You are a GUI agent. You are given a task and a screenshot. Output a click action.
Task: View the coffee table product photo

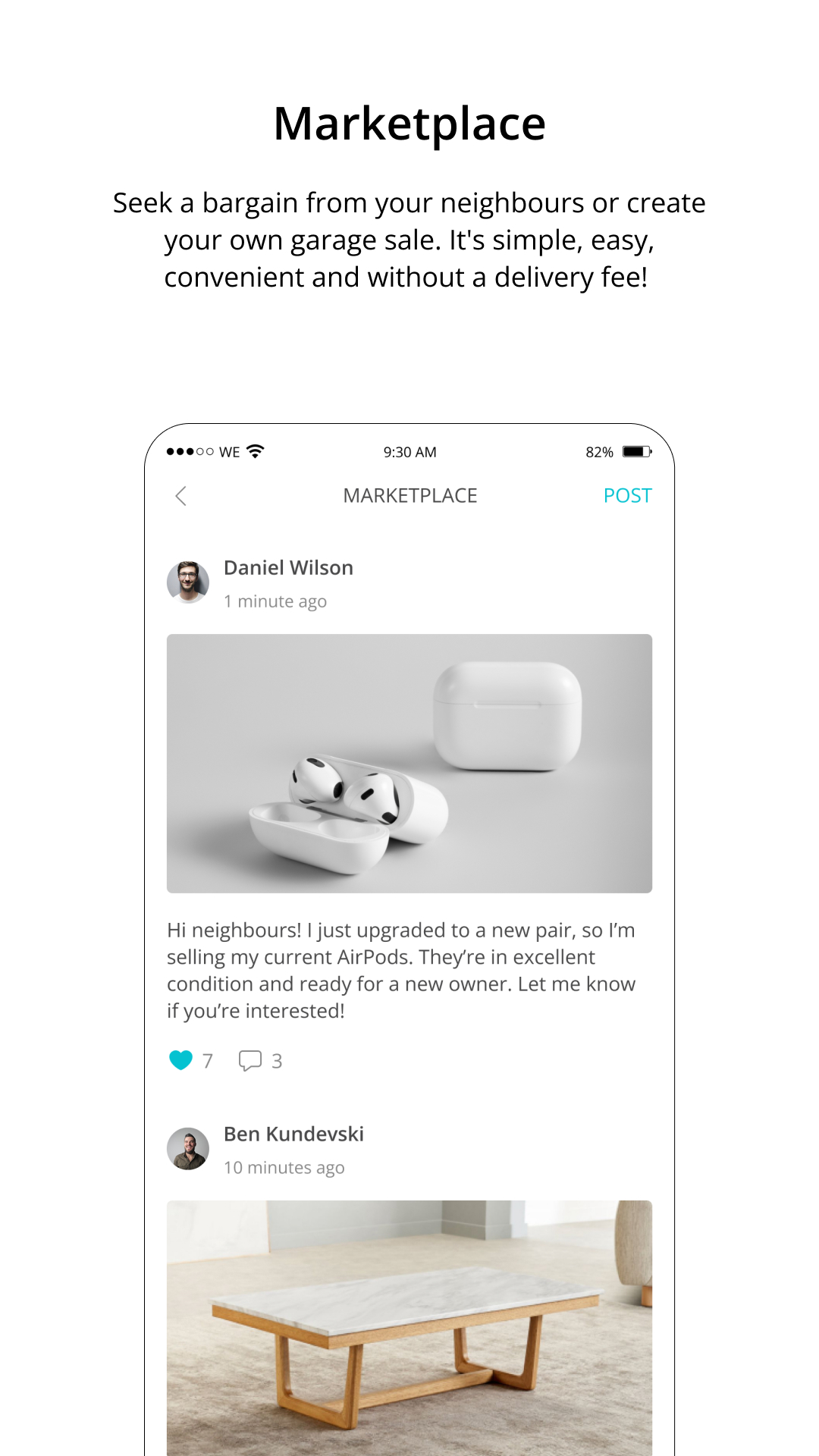(x=409, y=1328)
